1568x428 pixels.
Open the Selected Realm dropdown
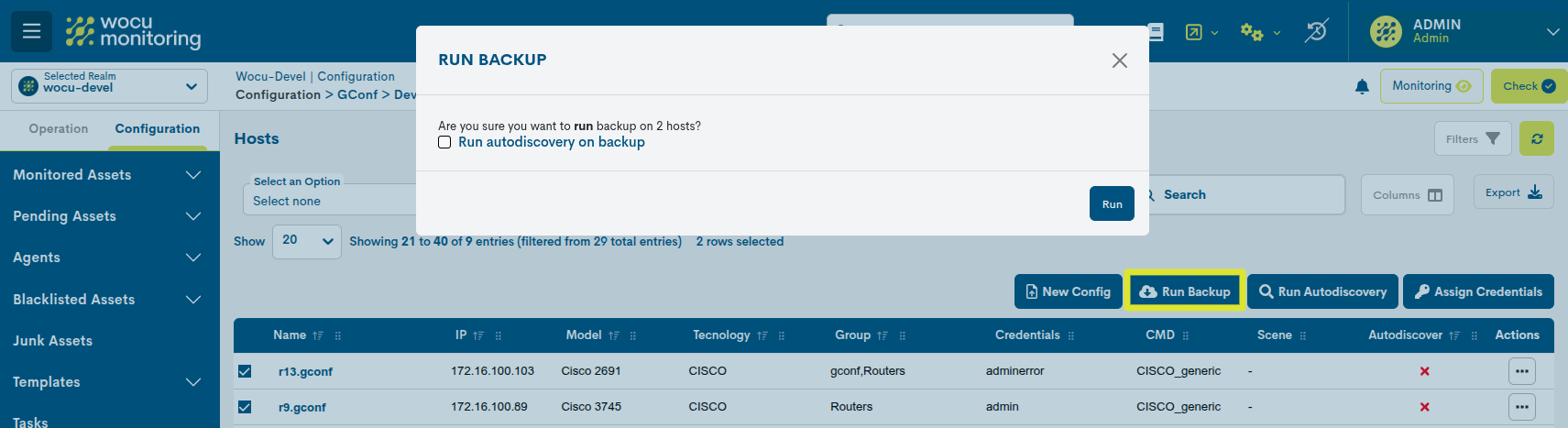point(110,86)
